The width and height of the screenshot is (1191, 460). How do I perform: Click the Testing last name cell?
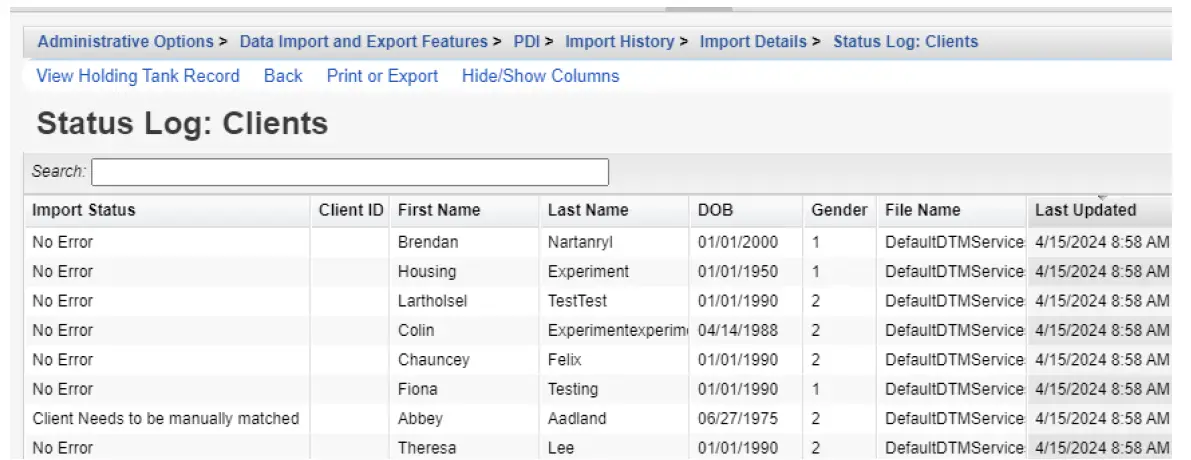pos(615,389)
